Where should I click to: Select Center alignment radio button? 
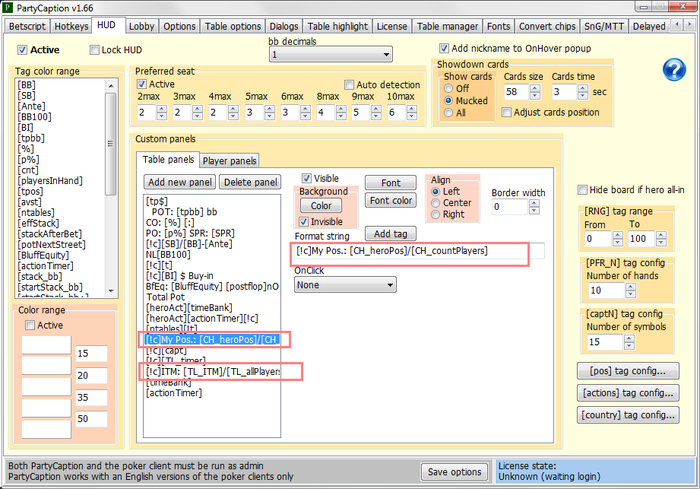[x=433, y=202]
